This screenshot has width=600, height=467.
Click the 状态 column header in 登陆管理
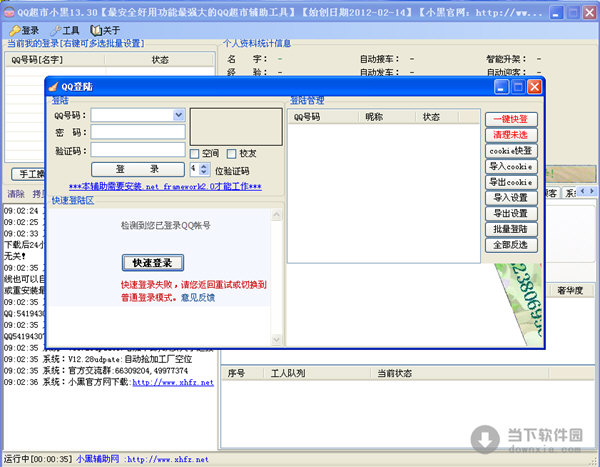(437, 117)
